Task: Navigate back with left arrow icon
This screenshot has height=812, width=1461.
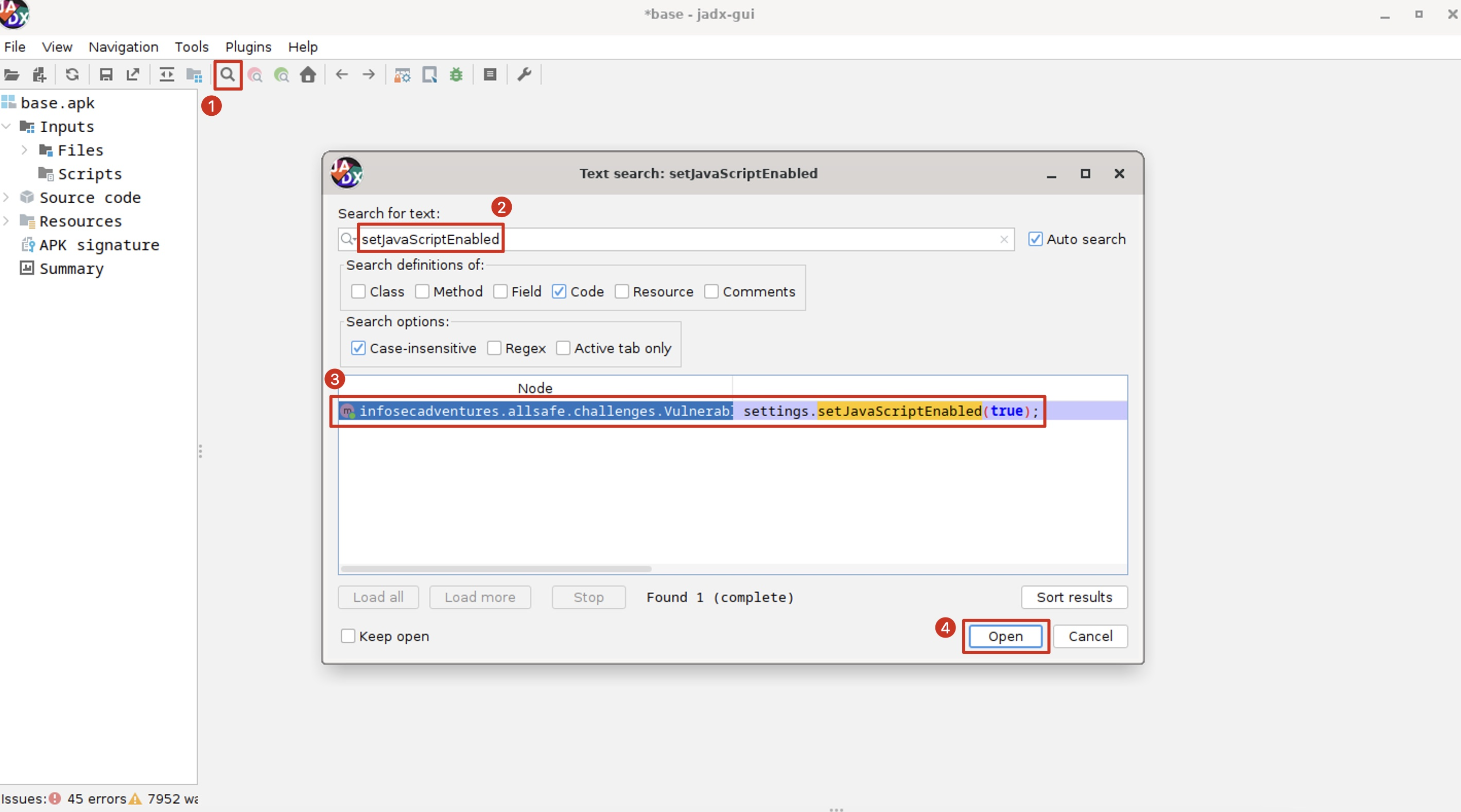Action: click(341, 74)
